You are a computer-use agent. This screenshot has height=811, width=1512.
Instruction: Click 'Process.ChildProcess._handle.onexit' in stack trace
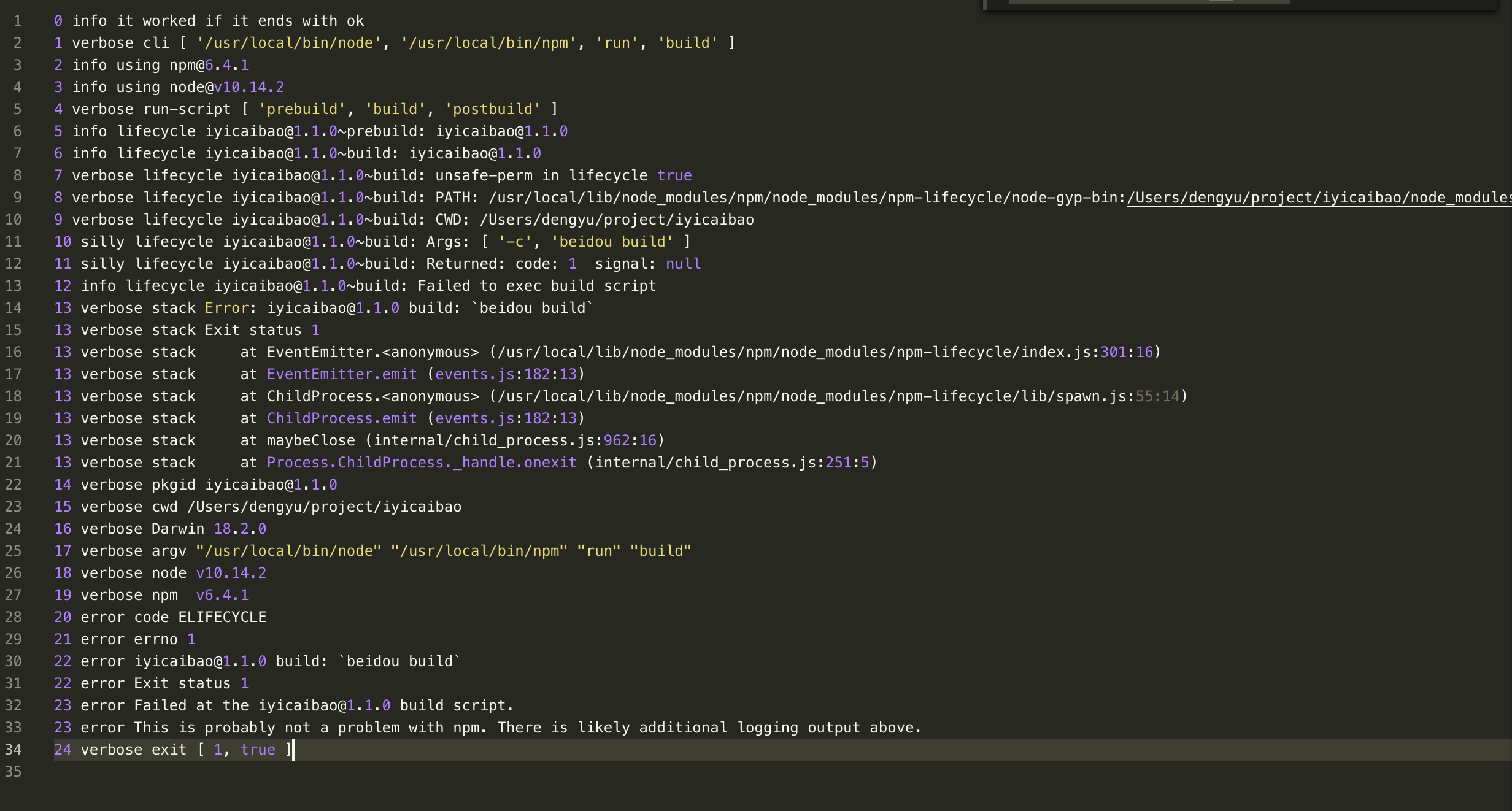point(422,463)
